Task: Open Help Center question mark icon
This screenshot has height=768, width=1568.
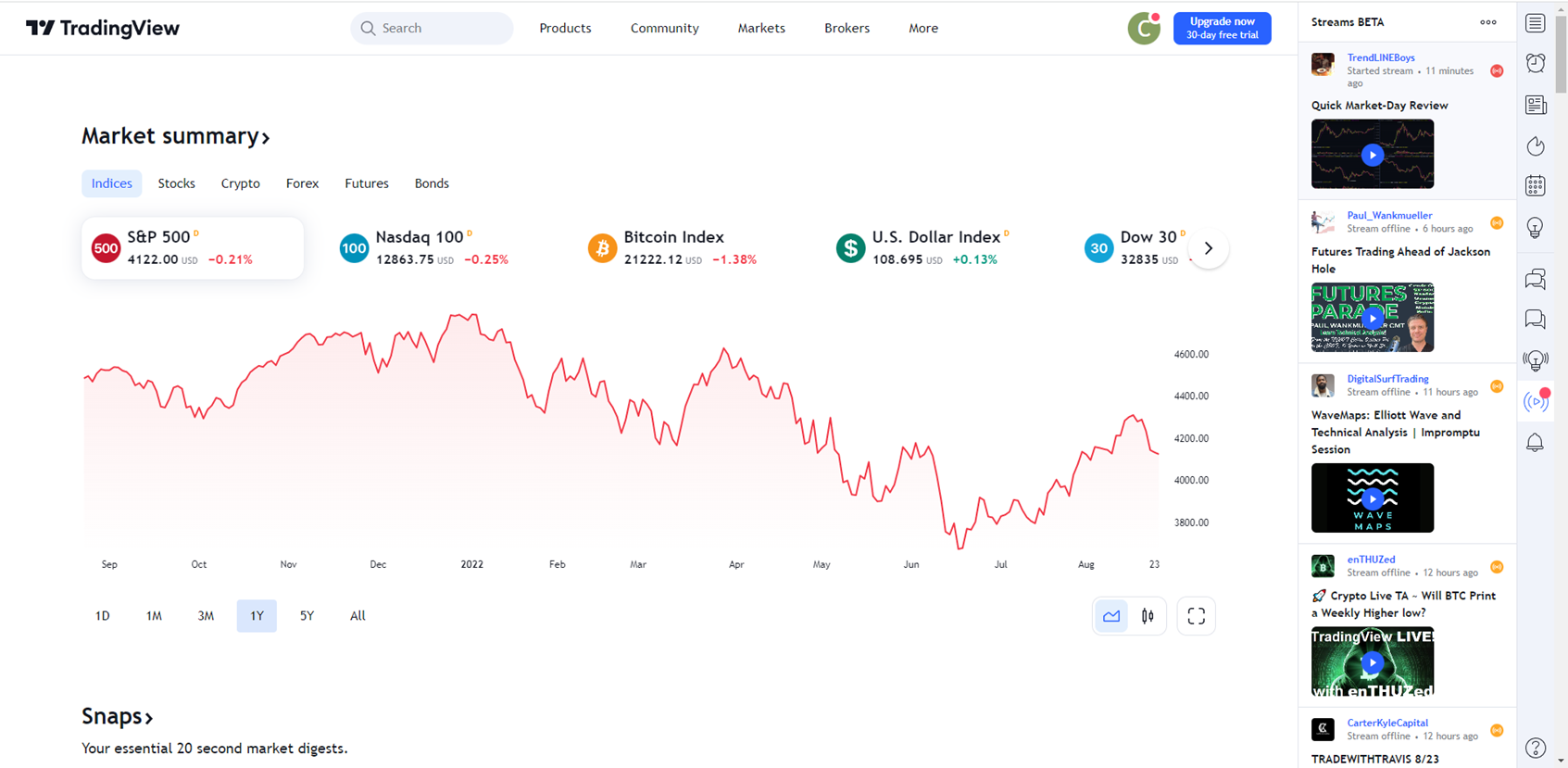Action: (x=1536, y=748)
